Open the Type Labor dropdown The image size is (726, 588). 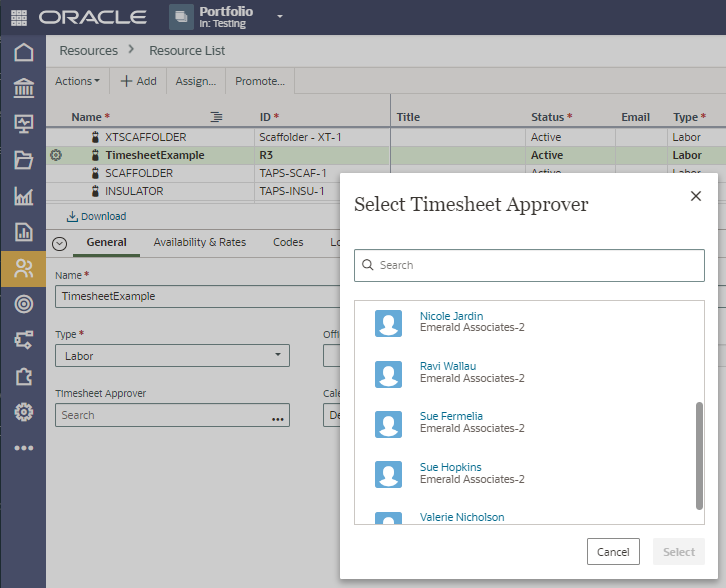click(172, 356)
